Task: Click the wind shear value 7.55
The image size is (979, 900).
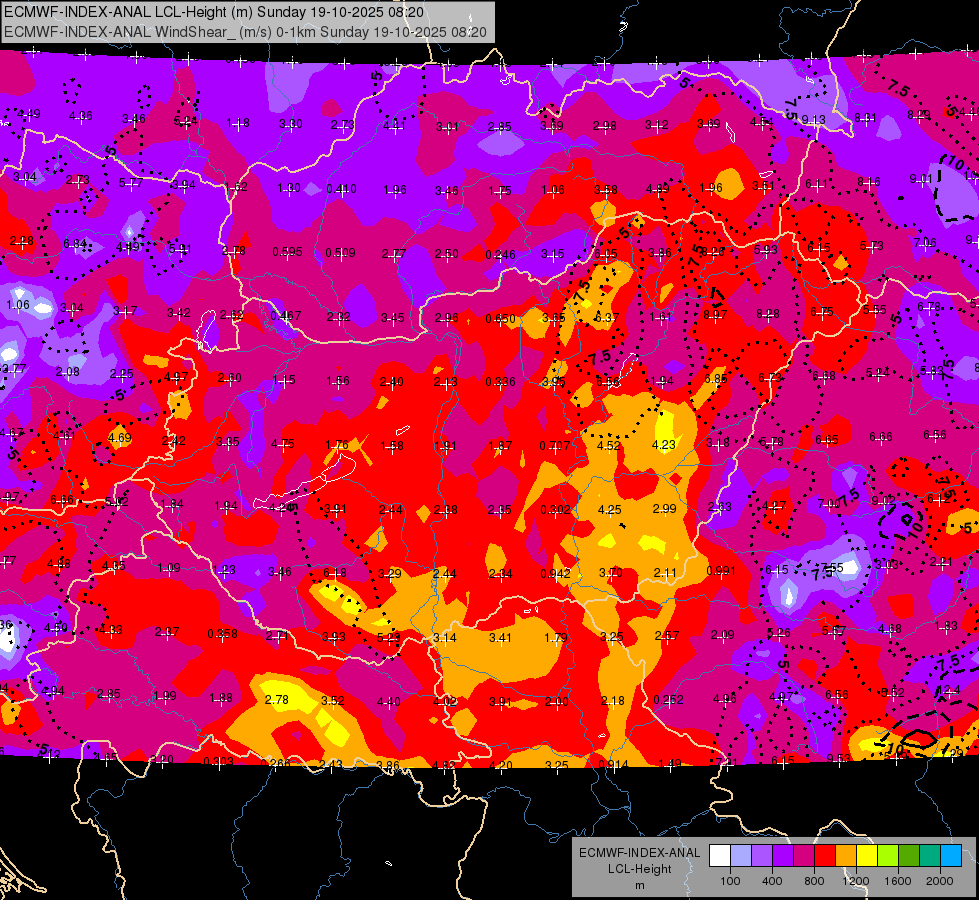Action: pyautogui.click(x=832, y=568)
